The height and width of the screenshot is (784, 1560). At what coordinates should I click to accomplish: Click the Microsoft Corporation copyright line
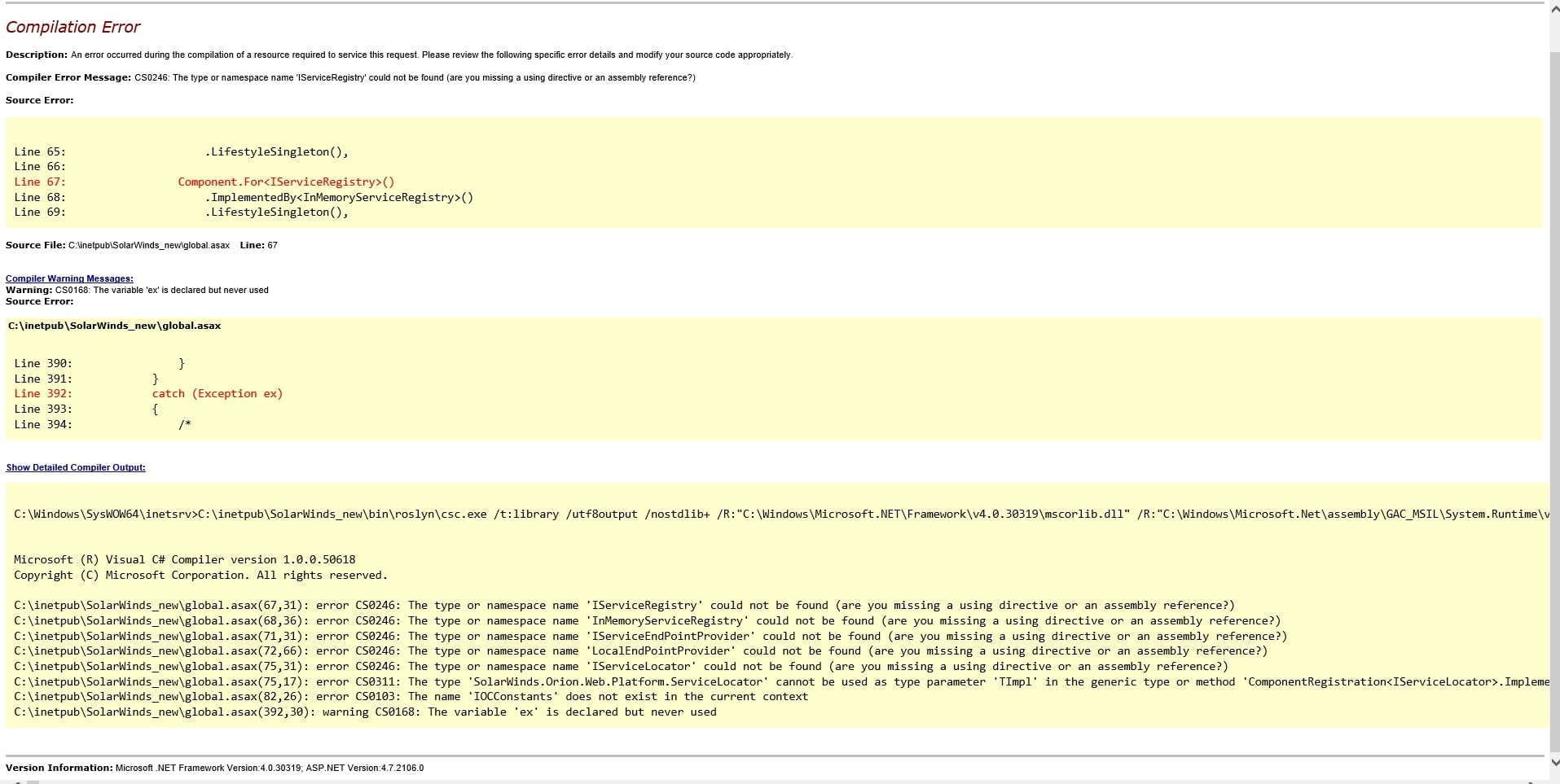[201, 575]
